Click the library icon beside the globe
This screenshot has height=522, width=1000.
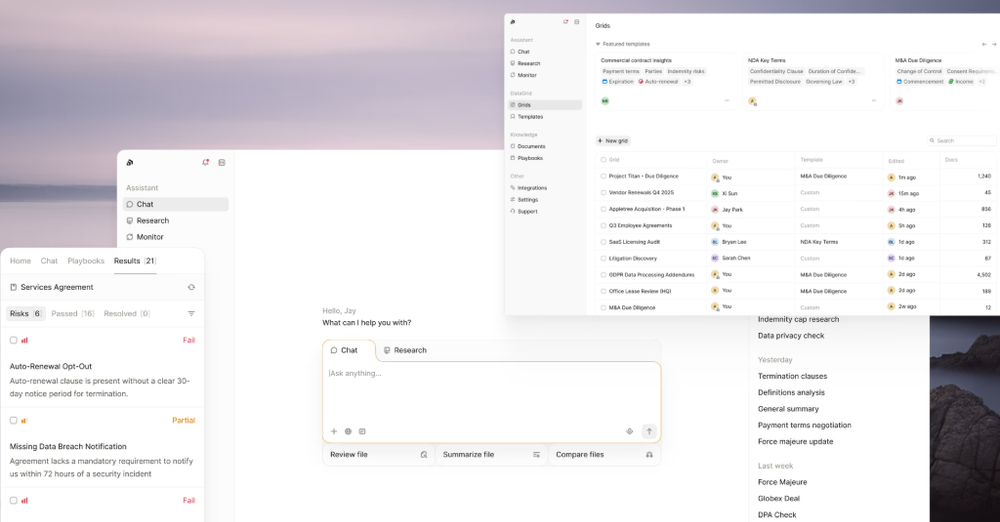(x=362, y=431)
